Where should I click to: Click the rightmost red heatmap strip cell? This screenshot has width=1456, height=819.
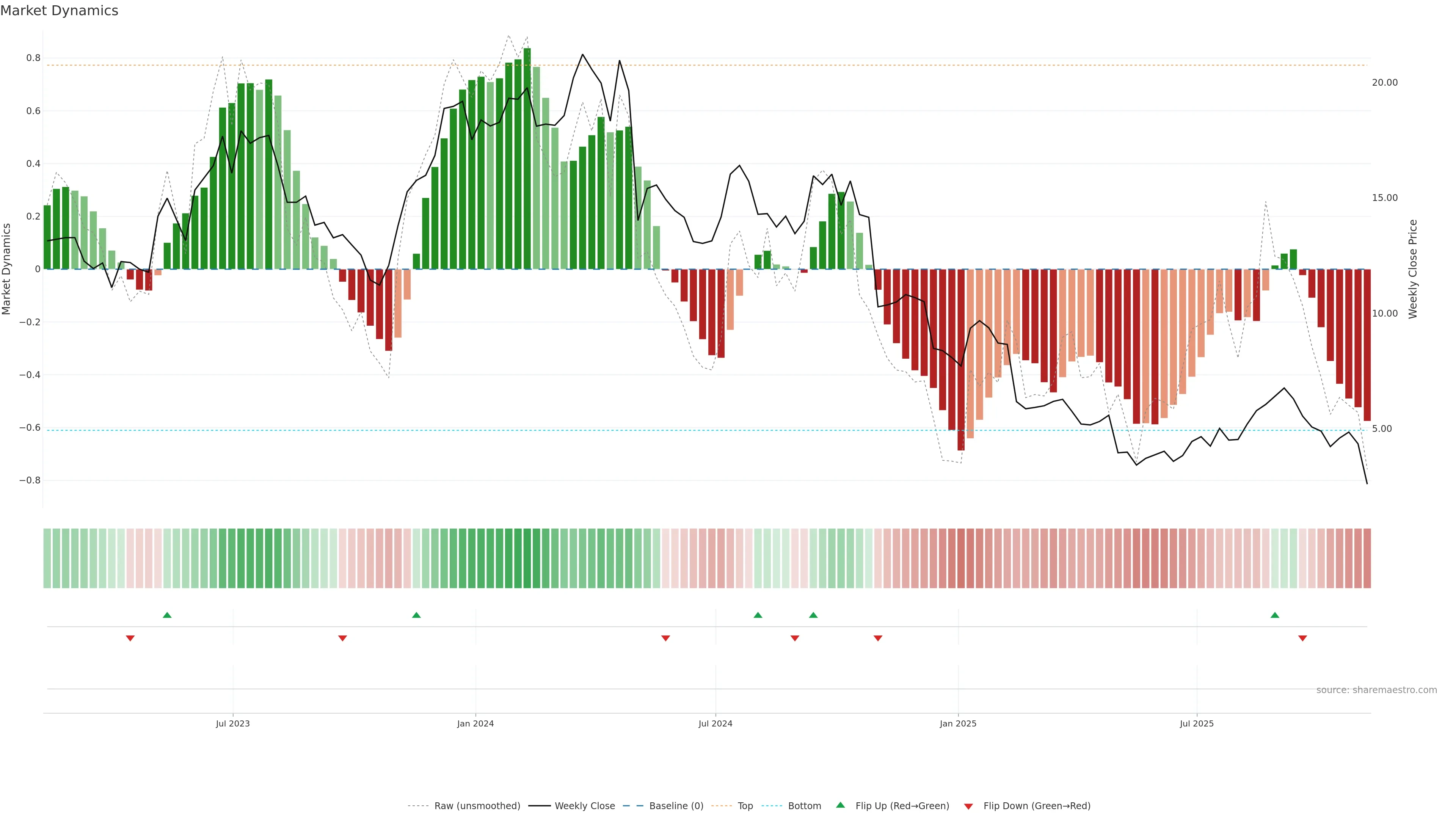pos(1367,558)
